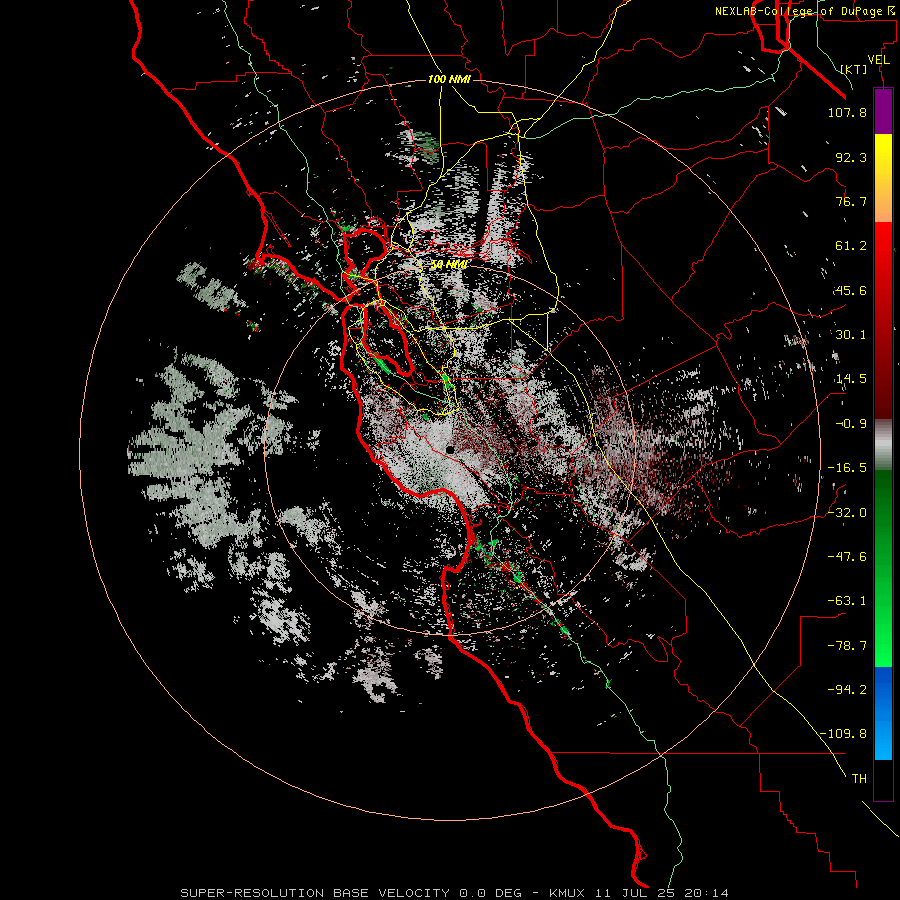Click the gray near-zero segment of color bar

tap(883, 445)
